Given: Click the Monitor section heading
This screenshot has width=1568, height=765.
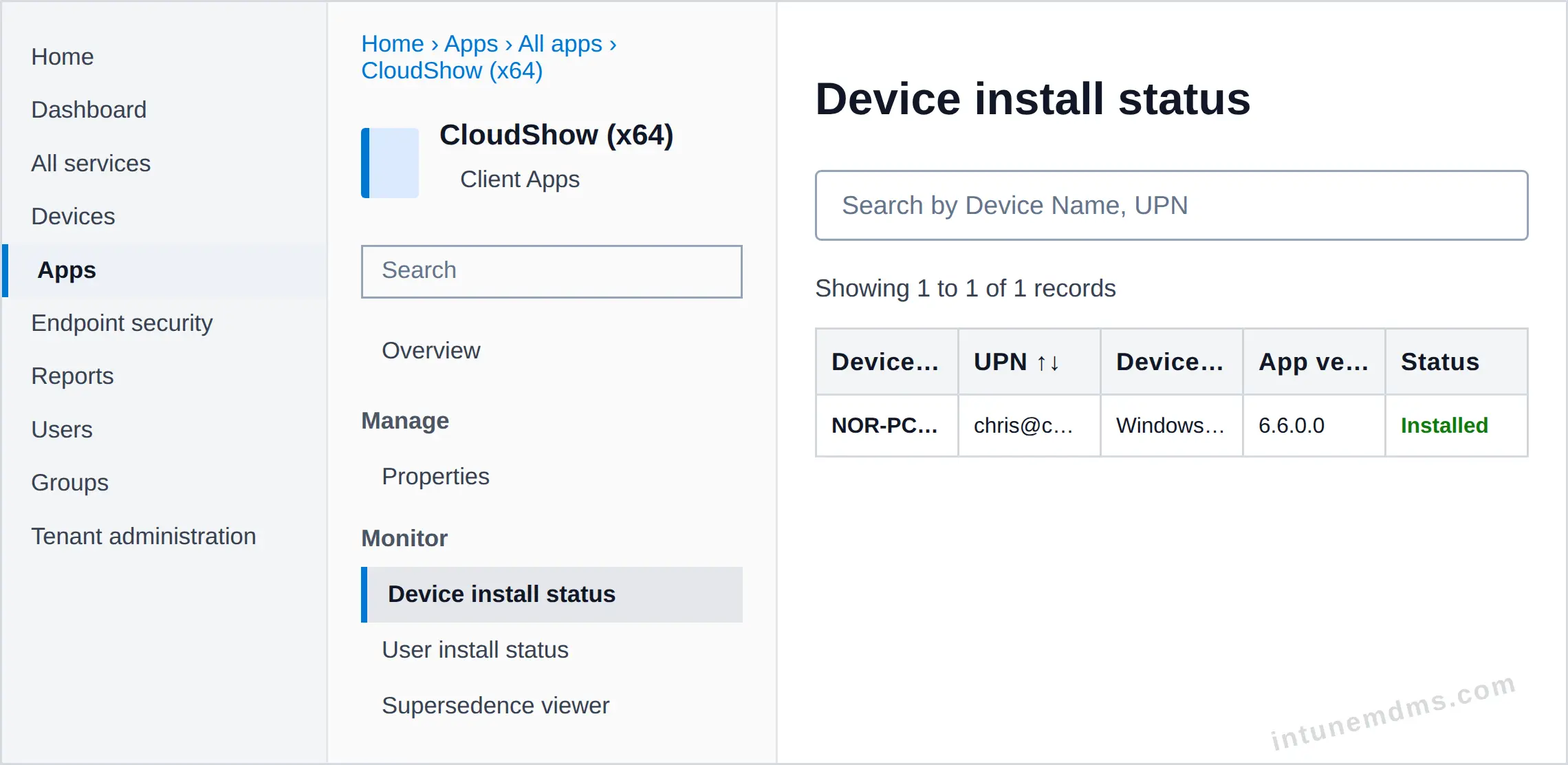Looking at the screenshot, I should [404, 538].
